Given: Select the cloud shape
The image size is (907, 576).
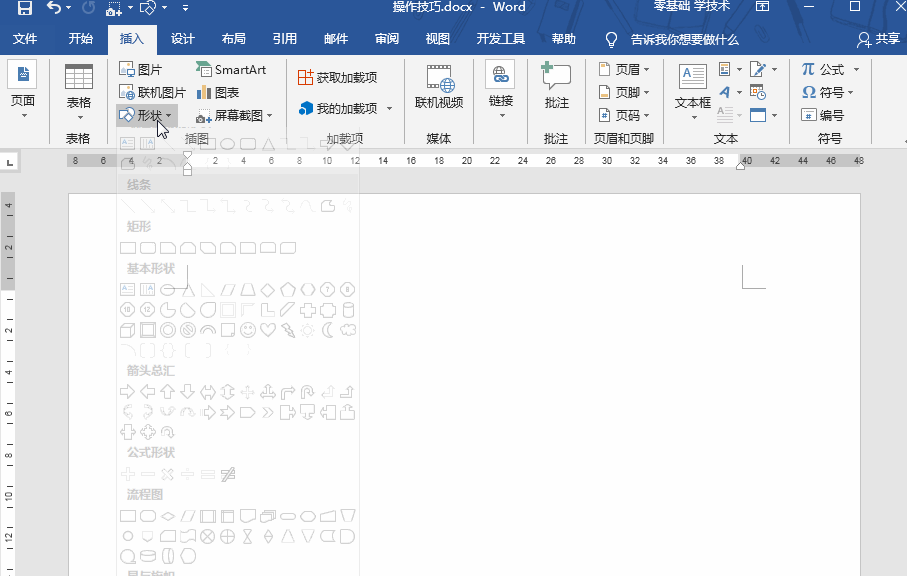Looking at the screenshot, I should pos(348,330).
